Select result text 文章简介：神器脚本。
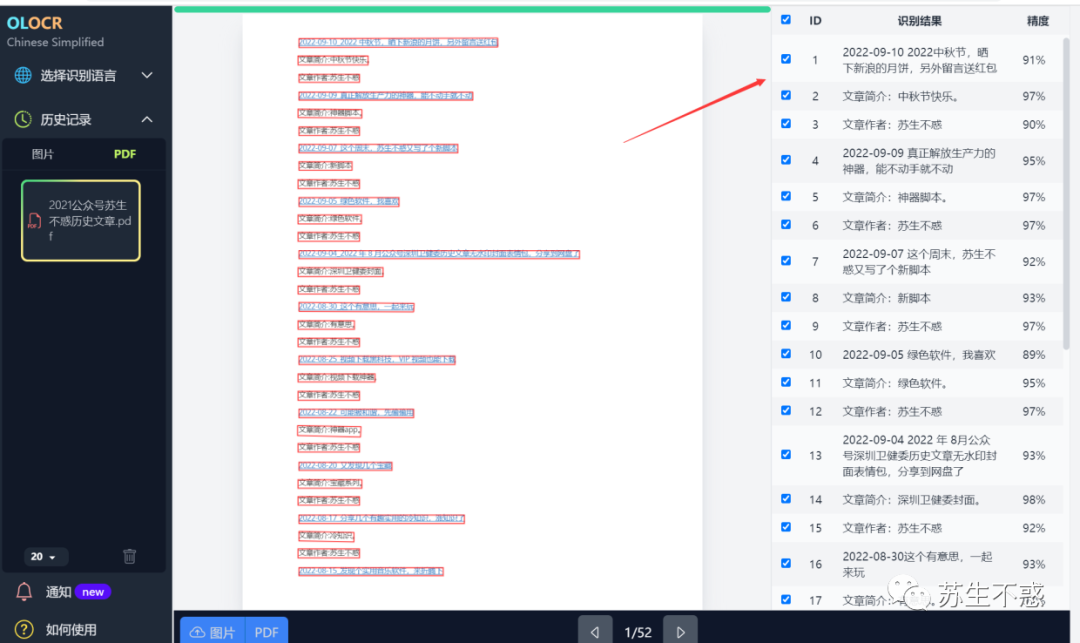This screenshot has height=643, width=1080. pyautogui.click(x=895, y=198)
